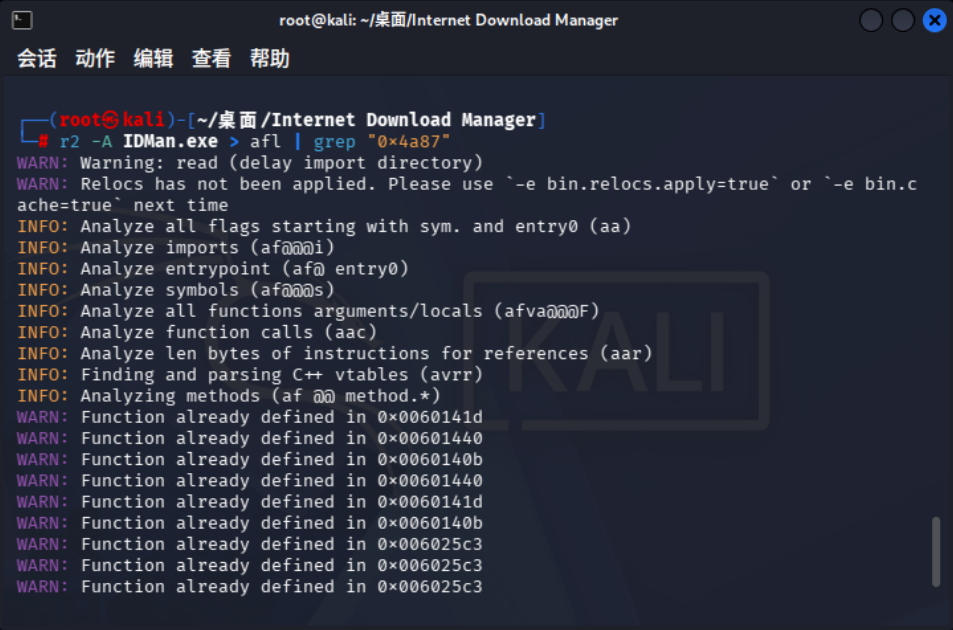This screenshot has width=953, height=630.
Task: Click the blue close window button
Action: (934, 21)
